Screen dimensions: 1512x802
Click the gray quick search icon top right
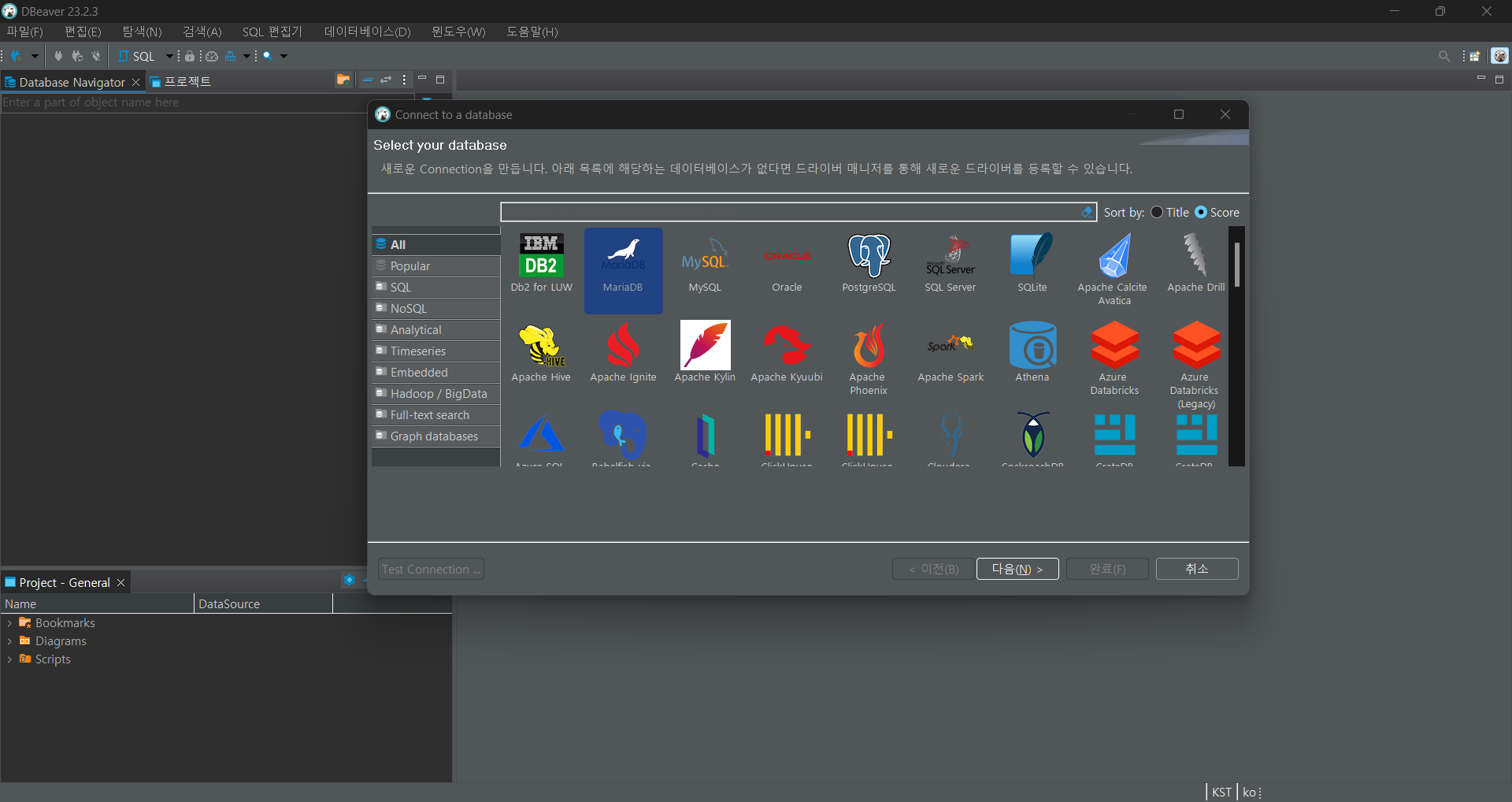coord(1443,56)
